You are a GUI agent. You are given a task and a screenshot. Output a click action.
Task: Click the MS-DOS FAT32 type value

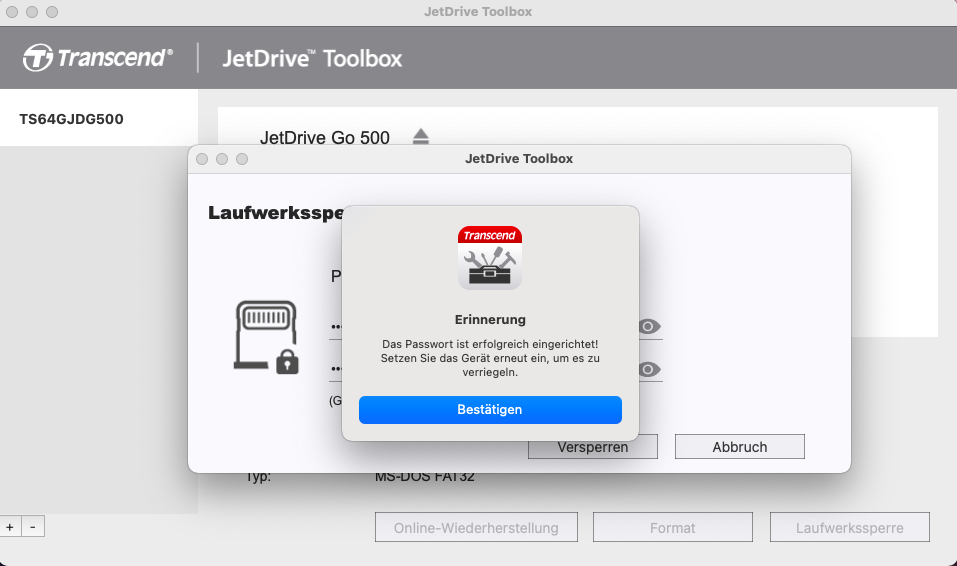tap(425, 477)
